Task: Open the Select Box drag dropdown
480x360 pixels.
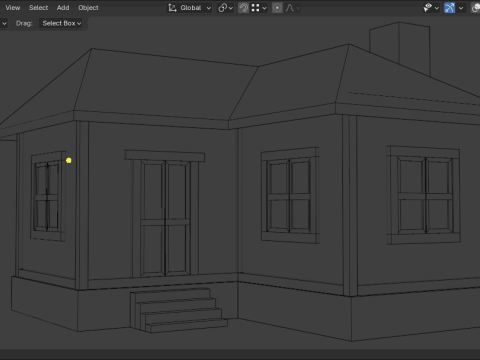Action: (x=62, y=23)
